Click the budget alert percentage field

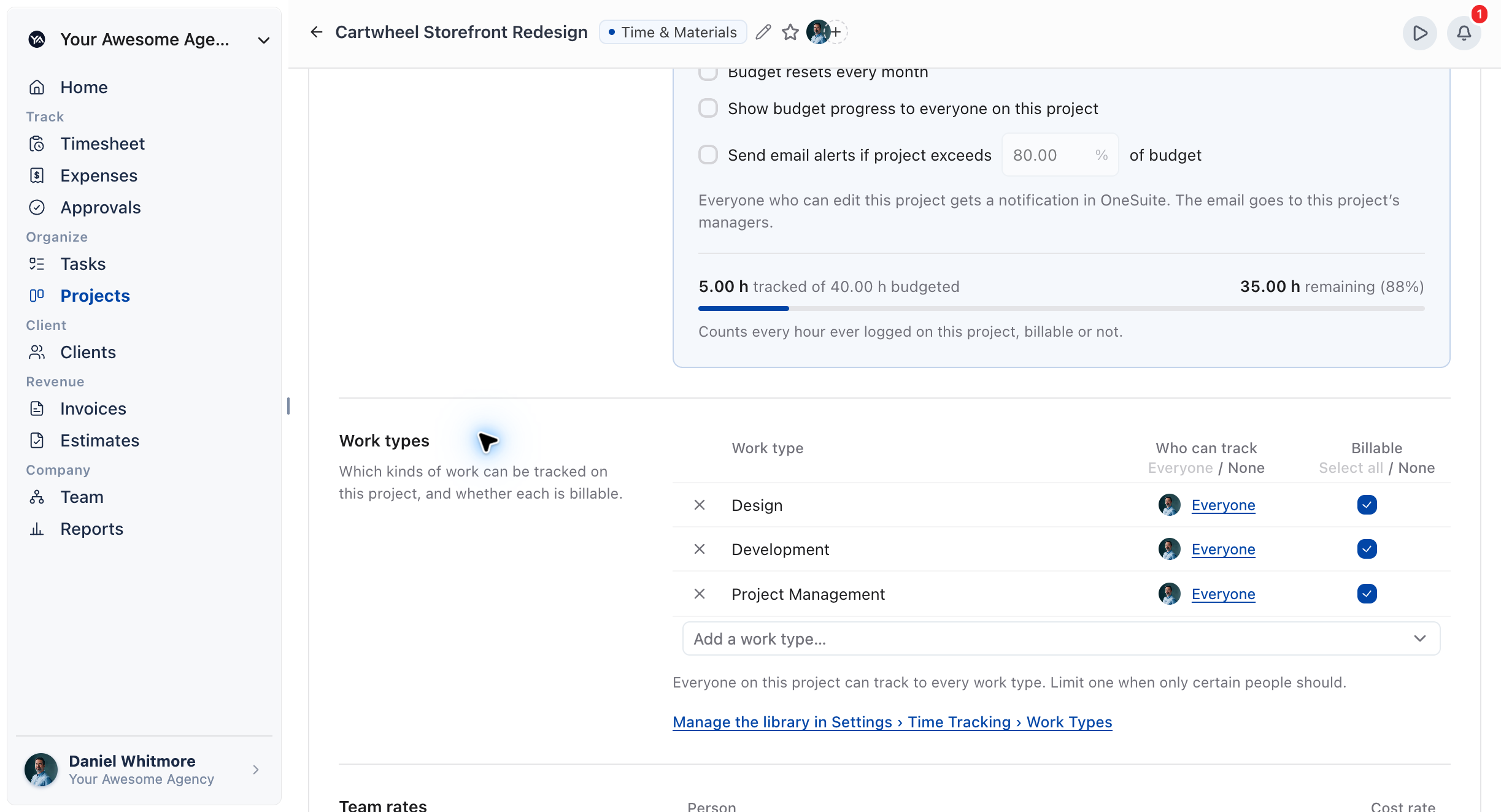(x=1060, y=155)
